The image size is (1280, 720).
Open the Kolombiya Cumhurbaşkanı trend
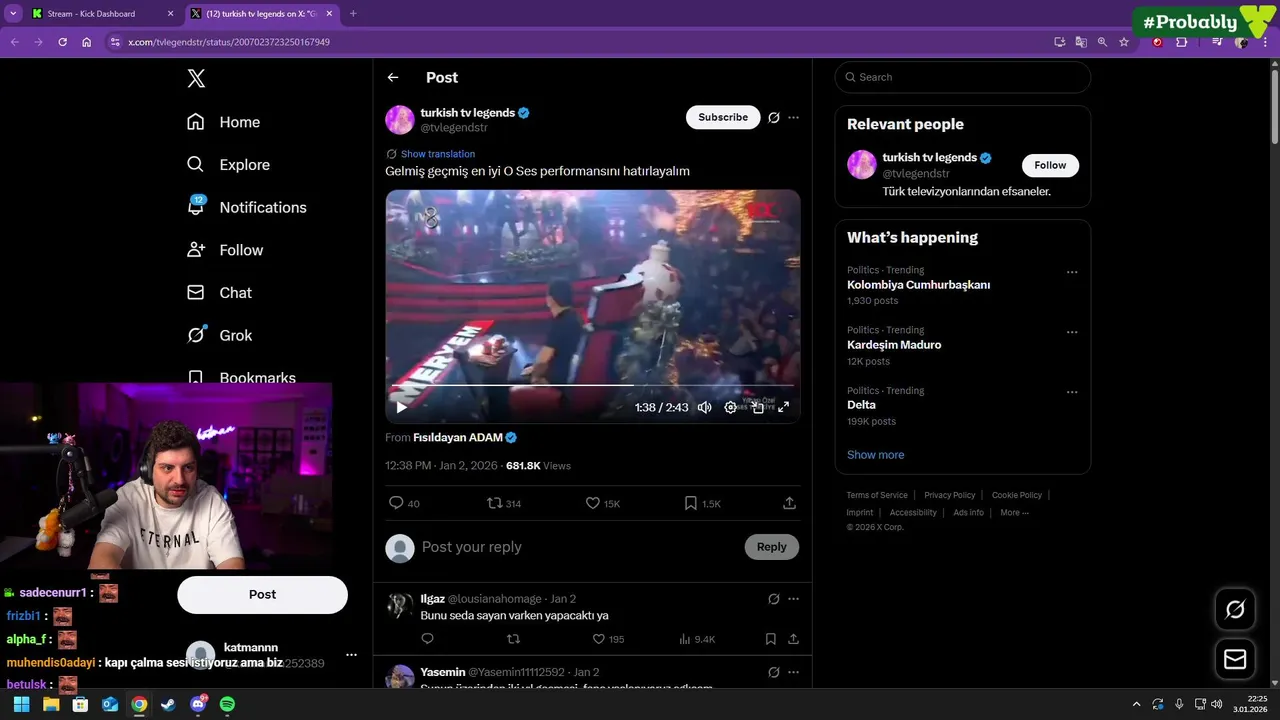918,285
